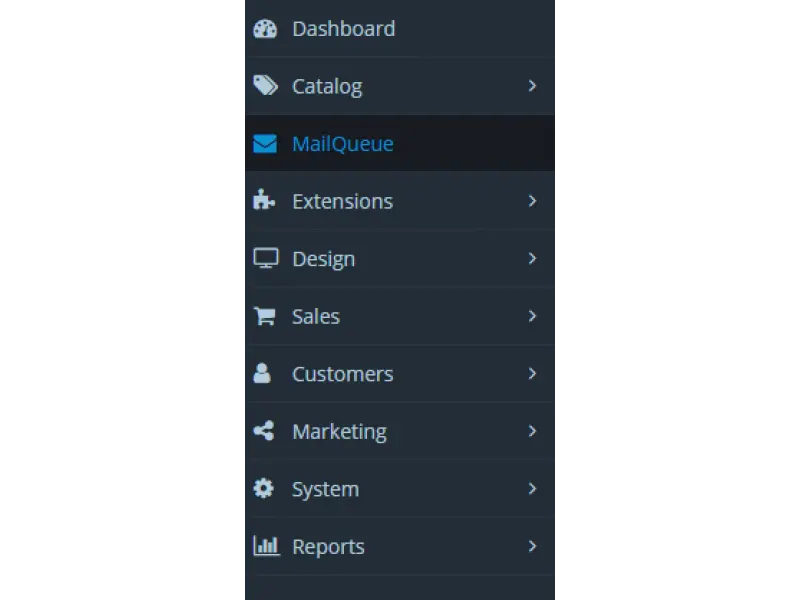Expand the Sales submenu chevron
800x600 pixels.
point(532,316)
